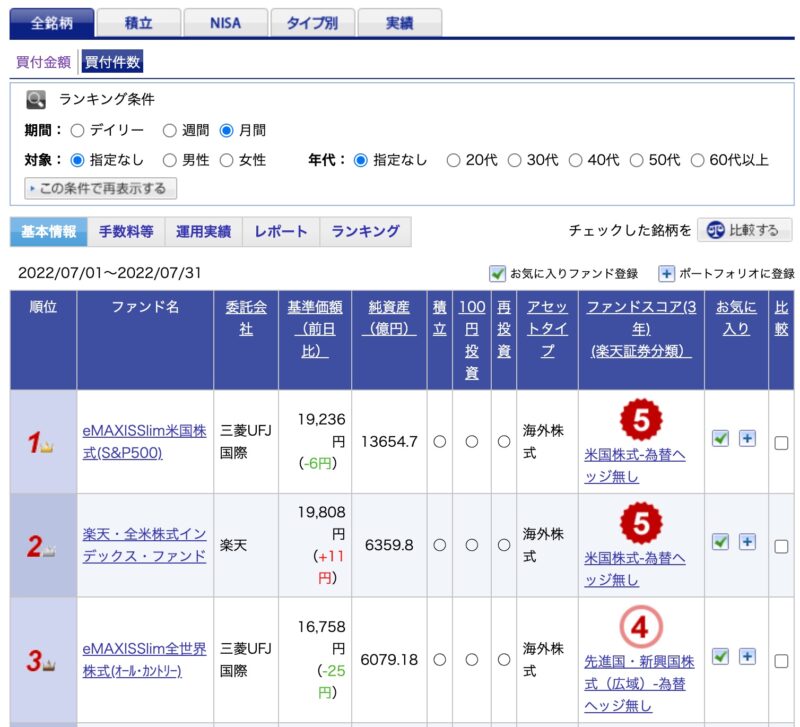This screenshot has height=727, width=800.
Task: Show ranking by 買付件数
Action: (x=112, y=62)
